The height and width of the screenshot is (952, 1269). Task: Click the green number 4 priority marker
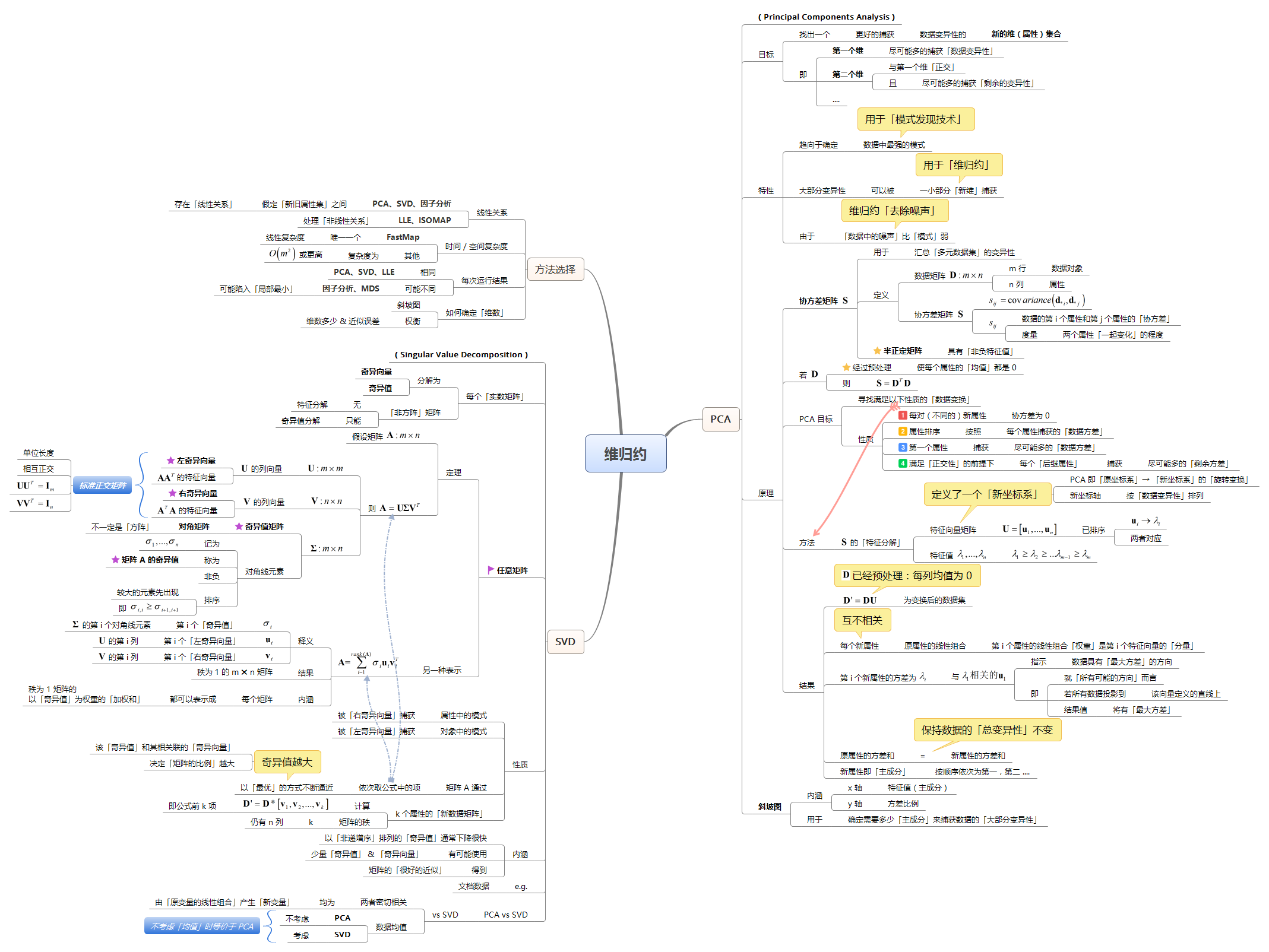point(903,464)
